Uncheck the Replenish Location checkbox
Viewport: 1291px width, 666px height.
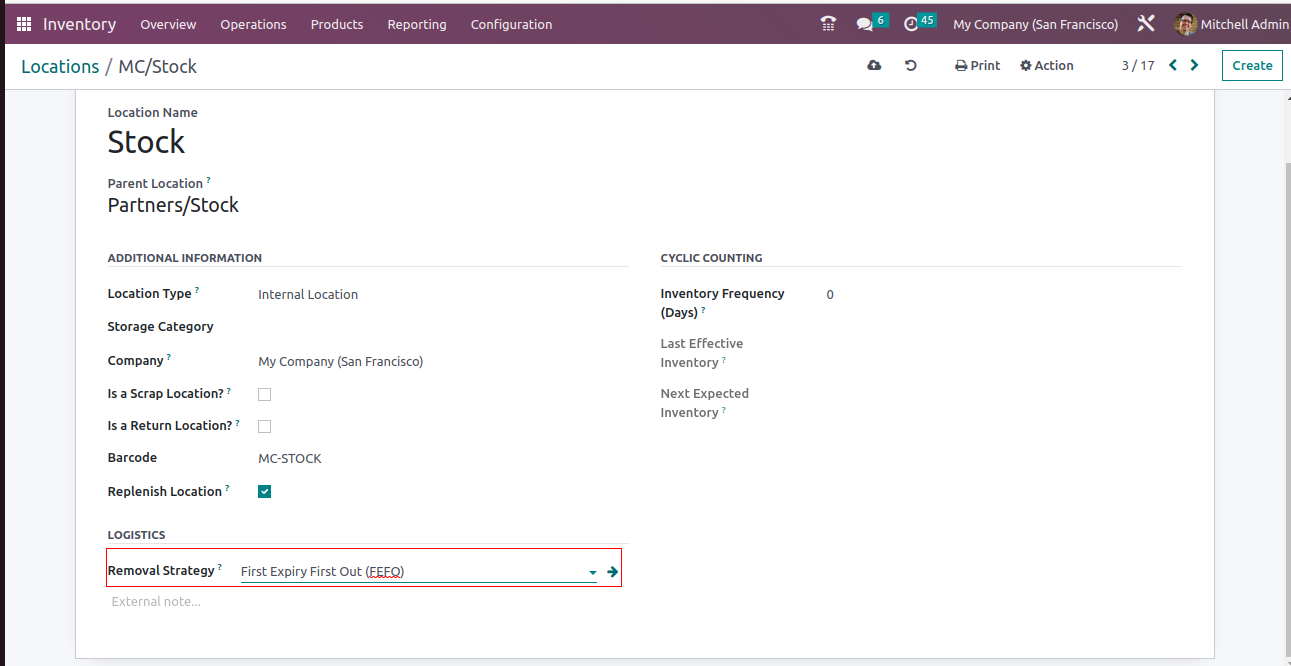[265, 492]
